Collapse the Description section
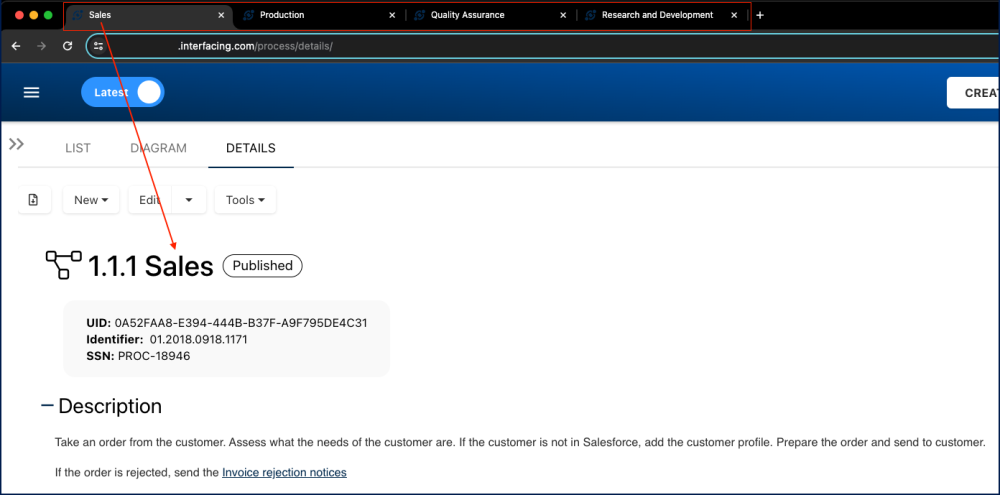 click(47, 406)
